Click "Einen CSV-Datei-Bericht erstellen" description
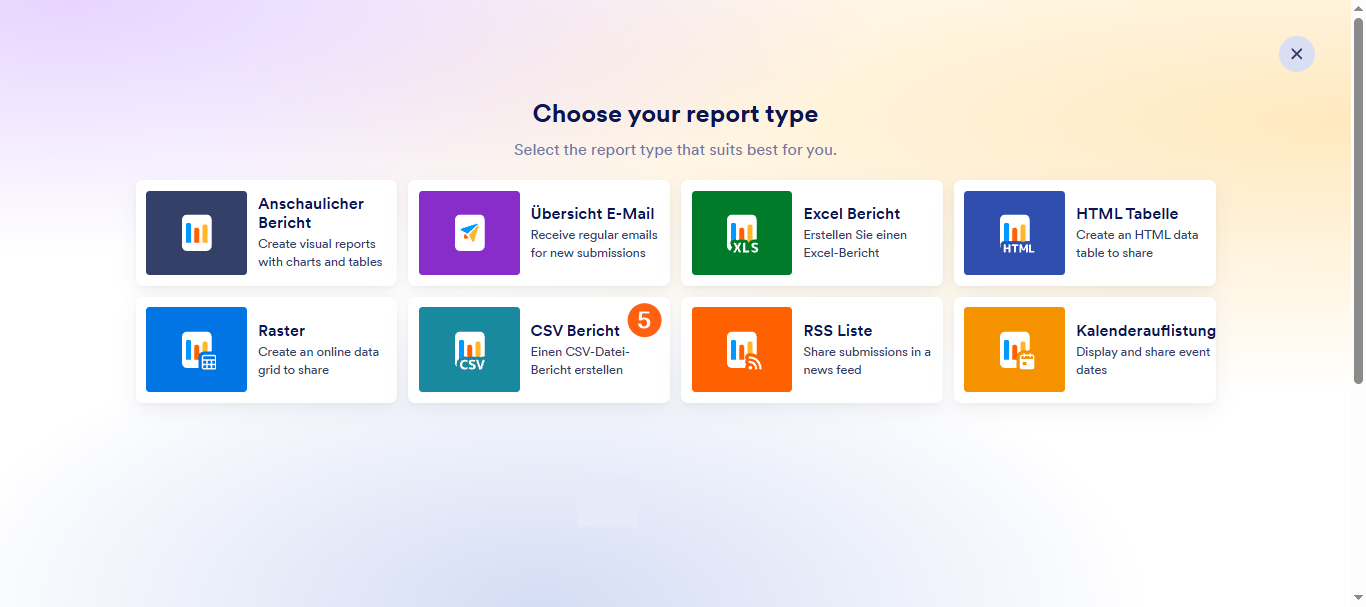The image size is (1366, 607). pos(580,361)
